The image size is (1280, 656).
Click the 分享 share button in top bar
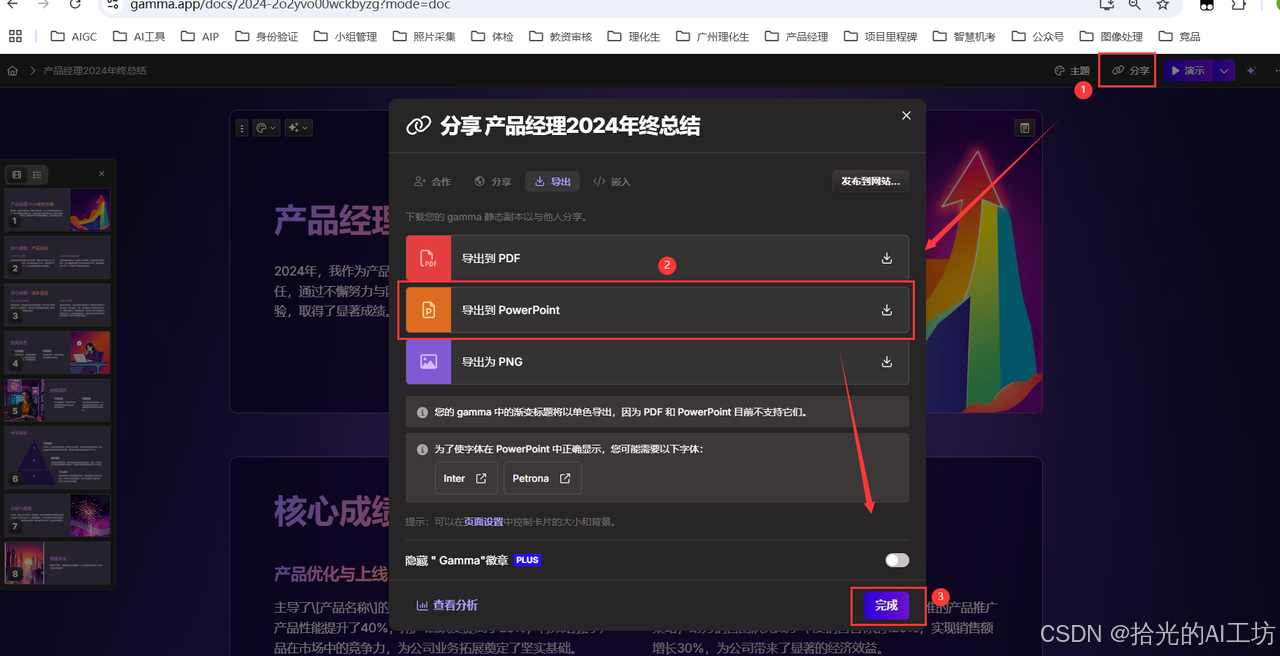1132,71
